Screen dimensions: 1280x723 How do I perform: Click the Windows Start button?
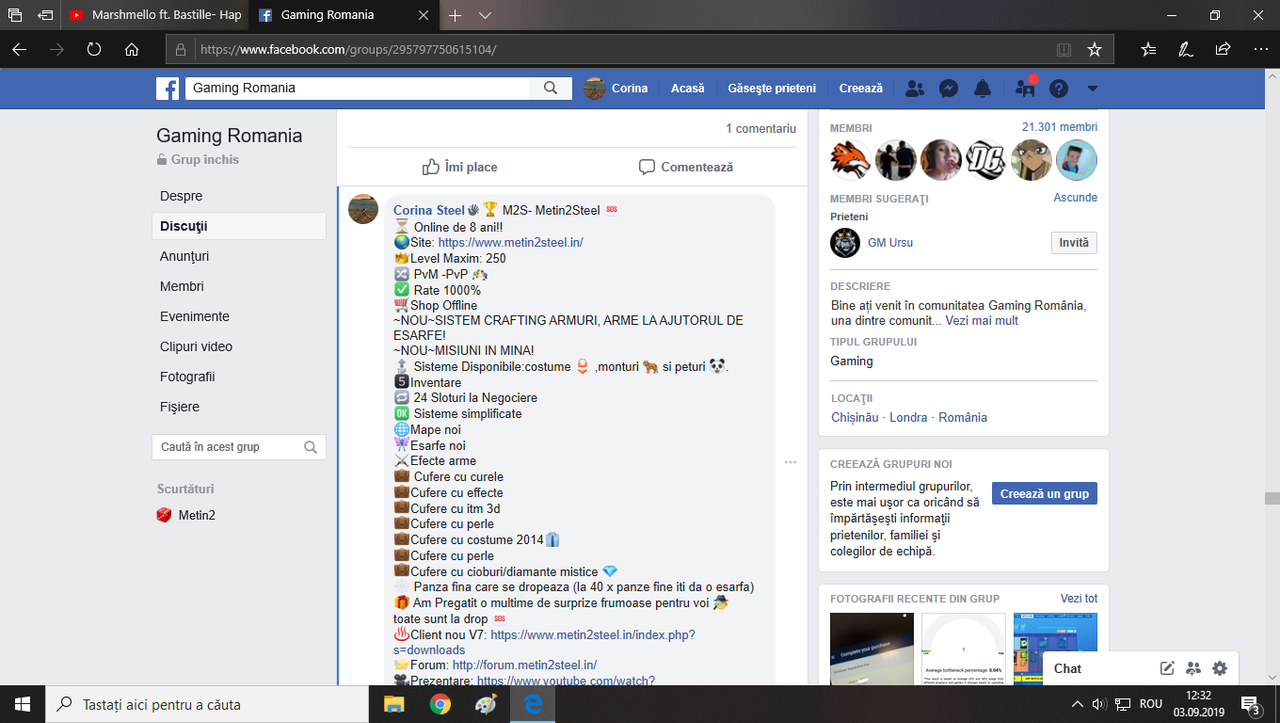(x=22, y=704)
